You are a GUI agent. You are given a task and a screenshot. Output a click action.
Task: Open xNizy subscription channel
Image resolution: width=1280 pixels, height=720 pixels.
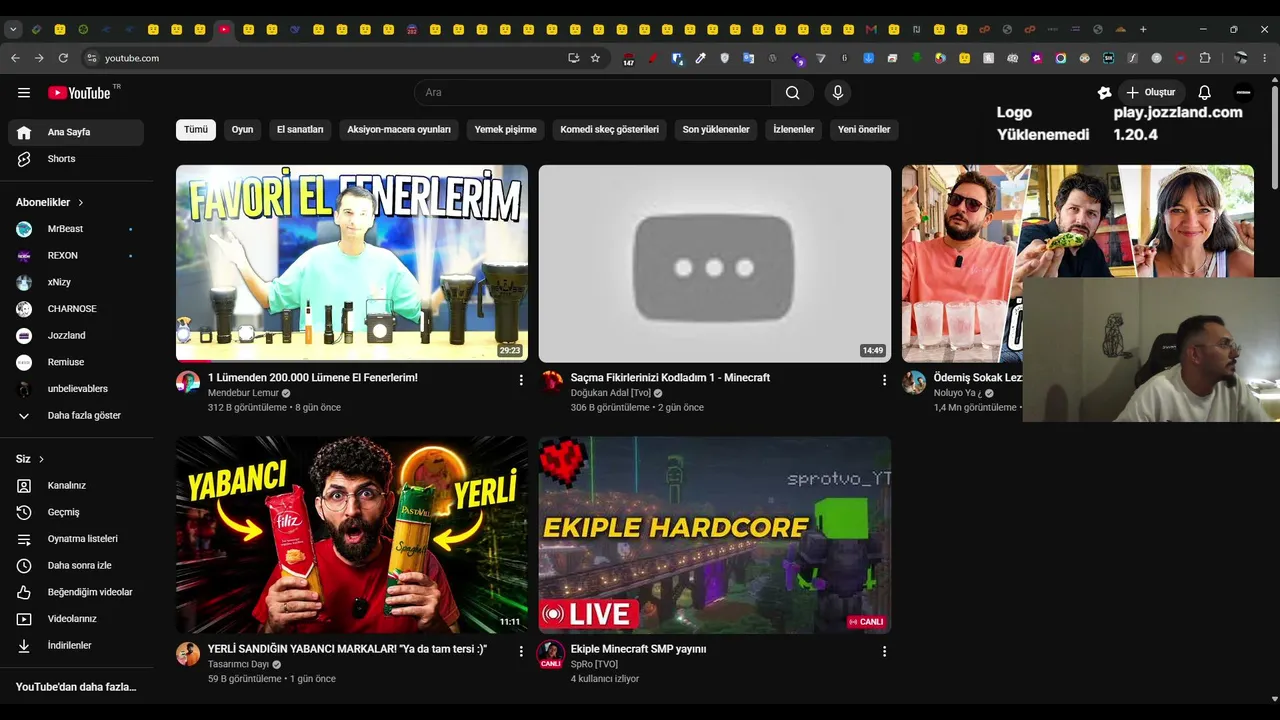click(76, 282)
